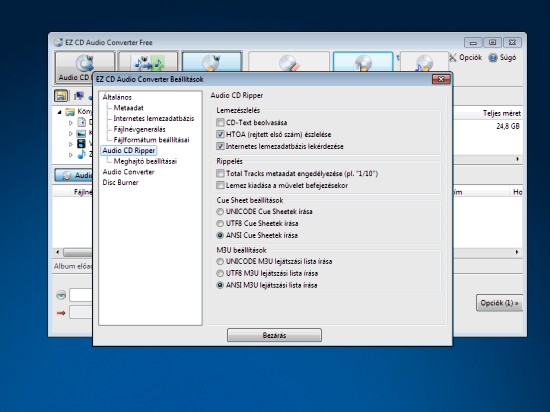This screenshot has height=412, width=550.
Task: Open Fájlformátum beállításai page
Action: pos(151,140)
